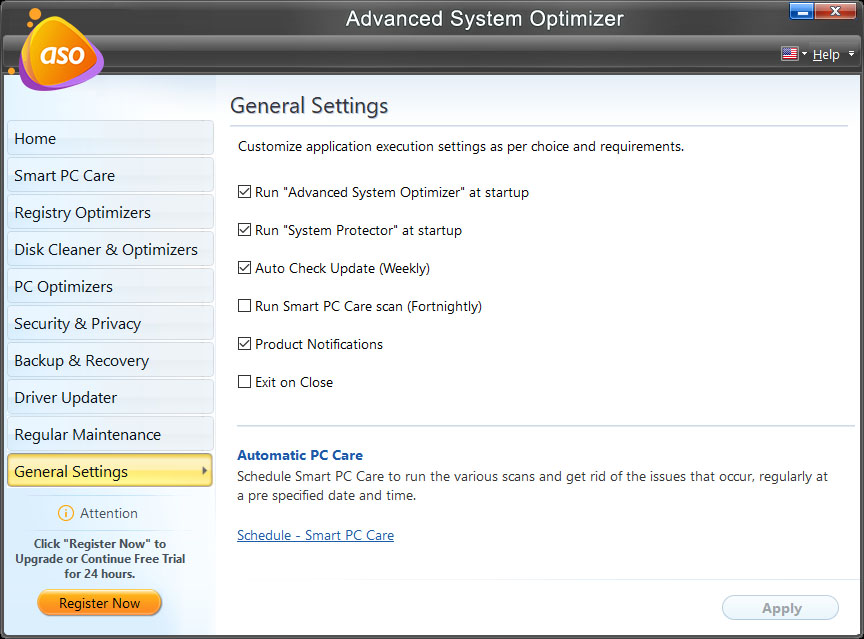
Task: Turn off Product Notifications
Action: pos(243,344)
